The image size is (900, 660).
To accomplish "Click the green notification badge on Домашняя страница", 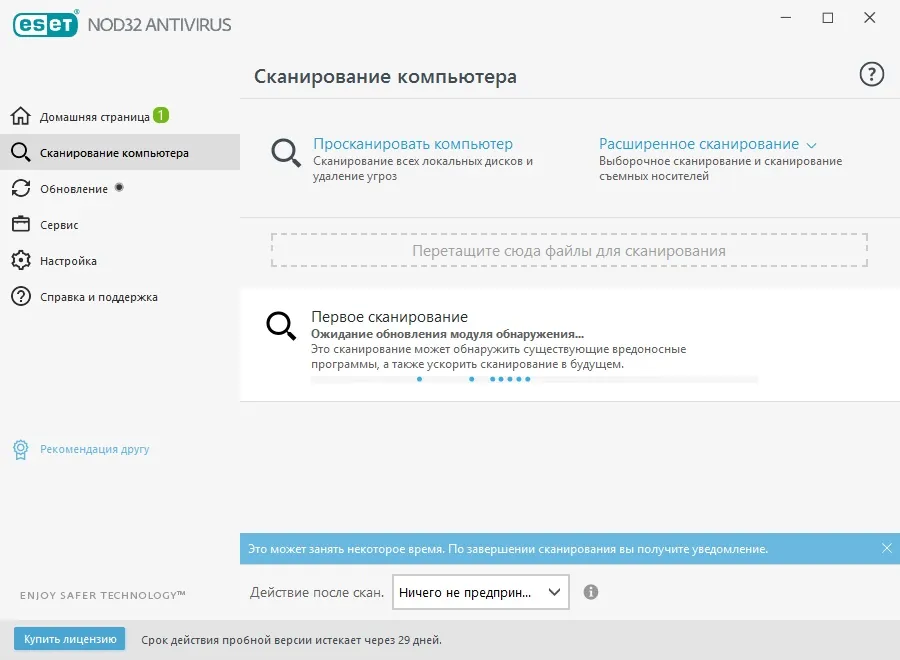I will coord(161,115).
